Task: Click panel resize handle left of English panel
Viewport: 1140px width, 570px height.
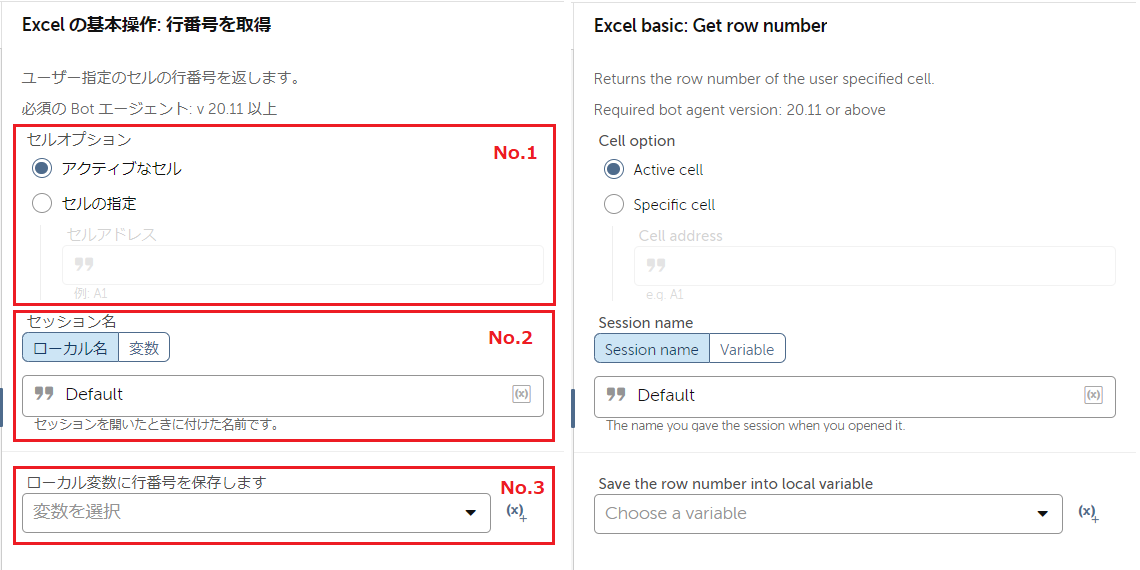Action: pyautogui.click(x=572, y=408)
